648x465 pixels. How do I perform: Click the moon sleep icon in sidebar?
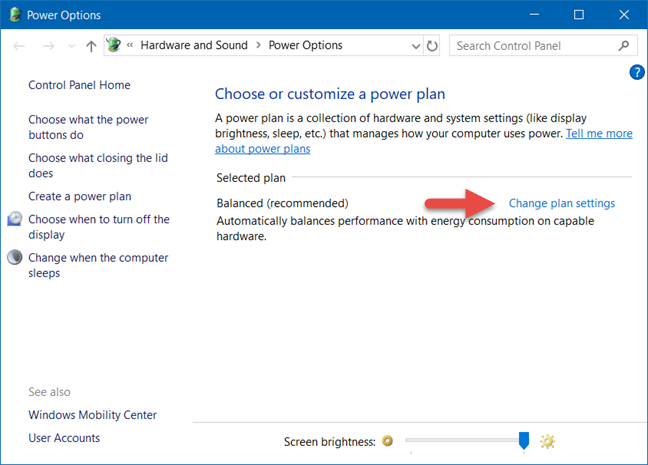15,257
